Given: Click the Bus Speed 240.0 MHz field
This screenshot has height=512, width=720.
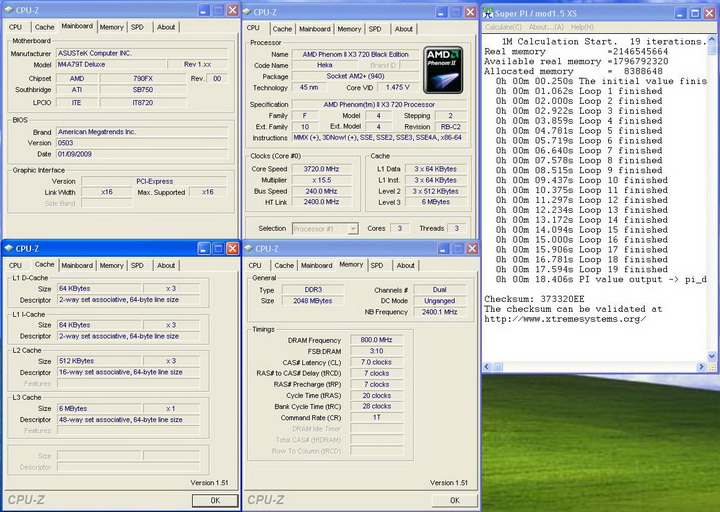Looking at the screenshot, I should pyautogui.click(x=321, y=191).
